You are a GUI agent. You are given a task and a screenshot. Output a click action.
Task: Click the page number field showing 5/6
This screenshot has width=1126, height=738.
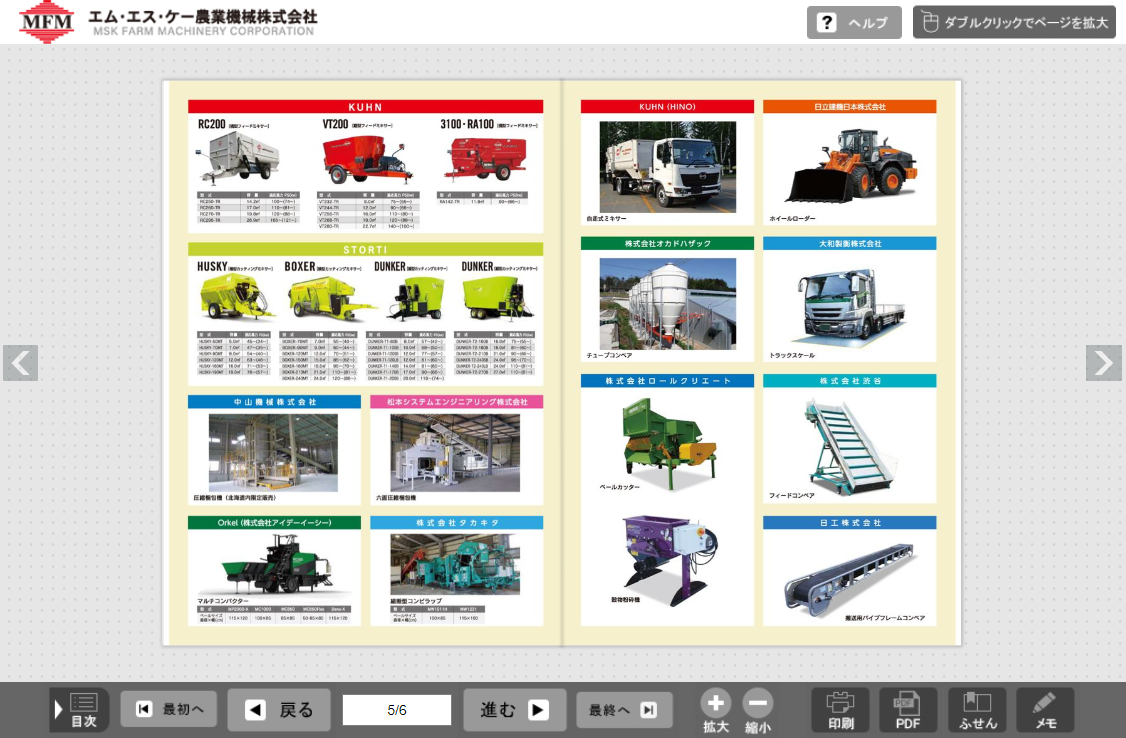click(x=396, y=710)
